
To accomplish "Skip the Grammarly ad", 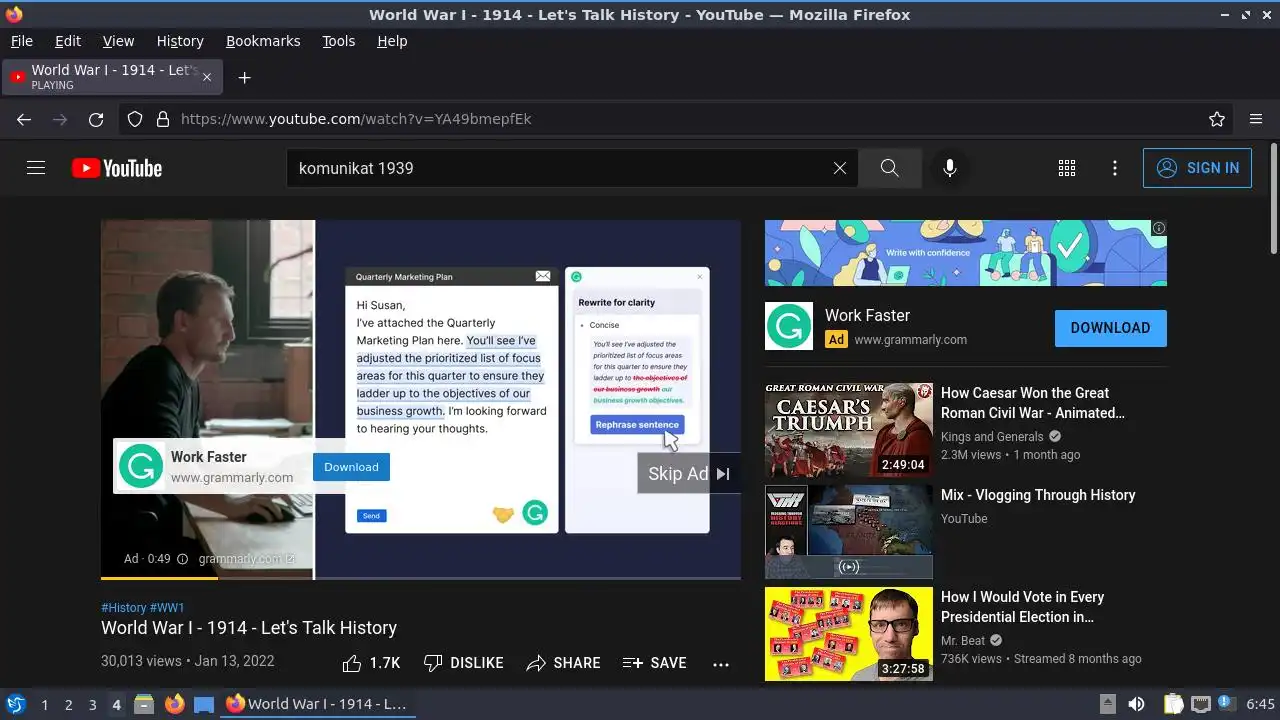I will coord(689,474).
